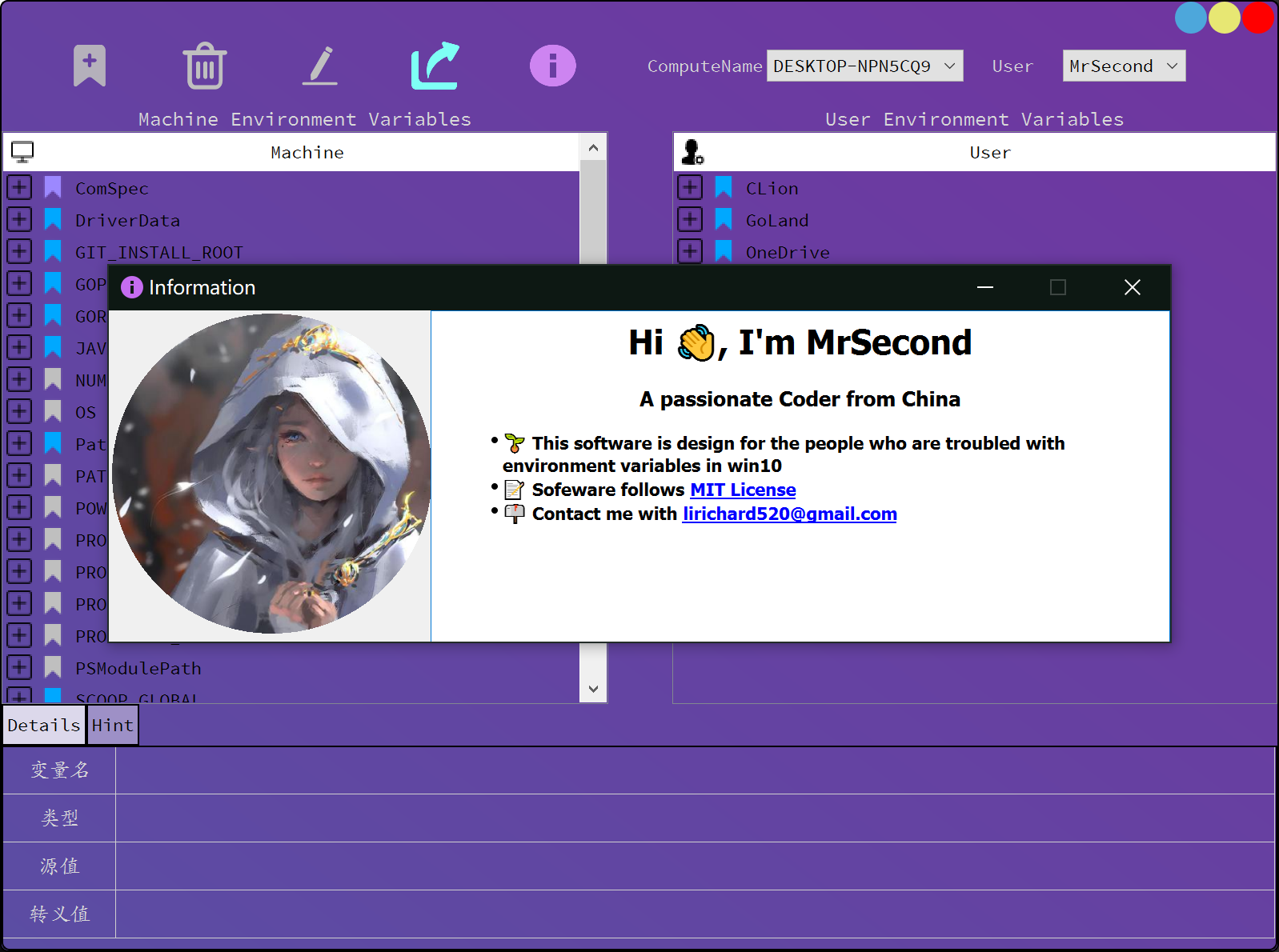Image resolution: width=1279 pixels, height=952 pixels.
Task: Close the Information dialog
Action: pyautogui.click(x=1132, y=287)
